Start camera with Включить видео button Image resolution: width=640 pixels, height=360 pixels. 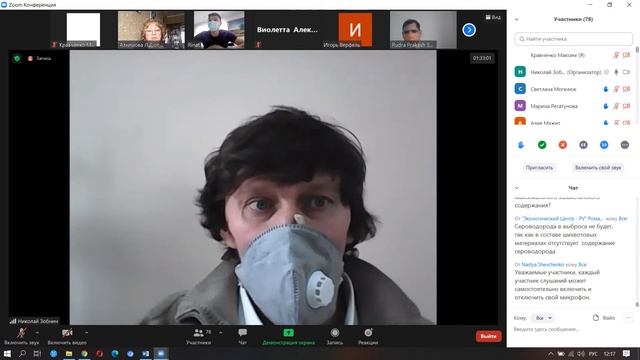click(x=67, y=336)
